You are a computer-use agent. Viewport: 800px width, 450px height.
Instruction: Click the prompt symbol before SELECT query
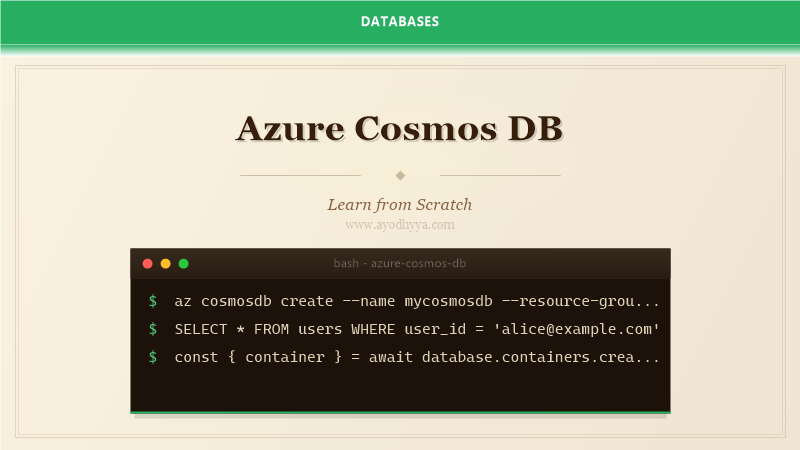153,329
